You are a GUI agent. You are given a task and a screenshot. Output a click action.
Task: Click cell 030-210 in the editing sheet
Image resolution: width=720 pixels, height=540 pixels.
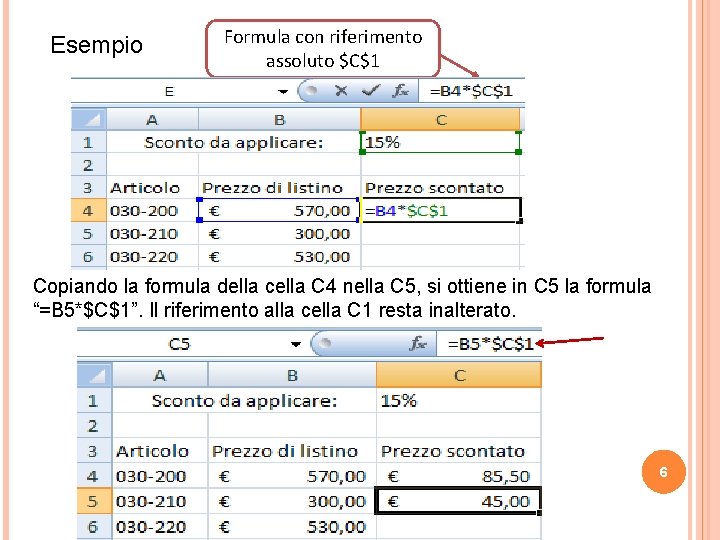pyautogui.click(x=152, y=234)
